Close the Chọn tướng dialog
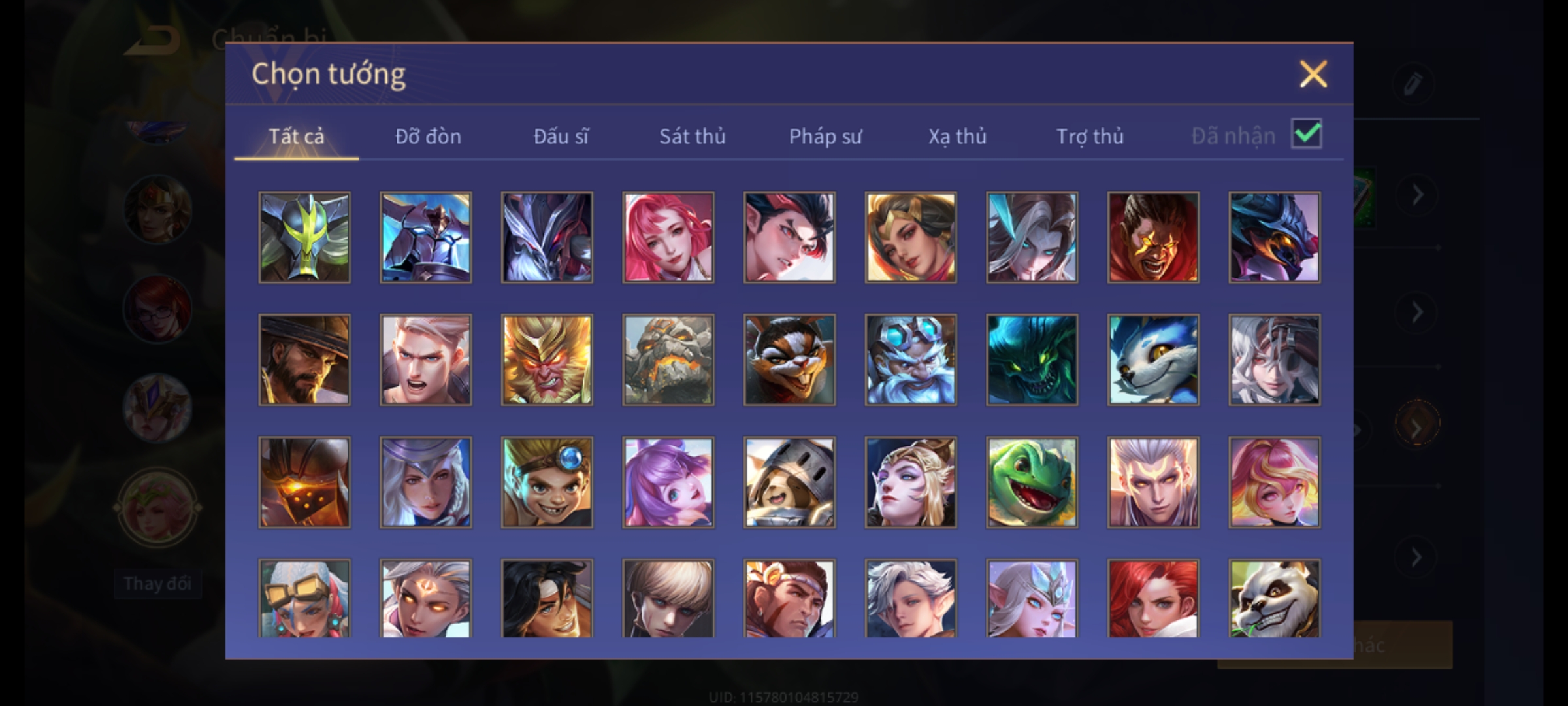 point(1313,74)
